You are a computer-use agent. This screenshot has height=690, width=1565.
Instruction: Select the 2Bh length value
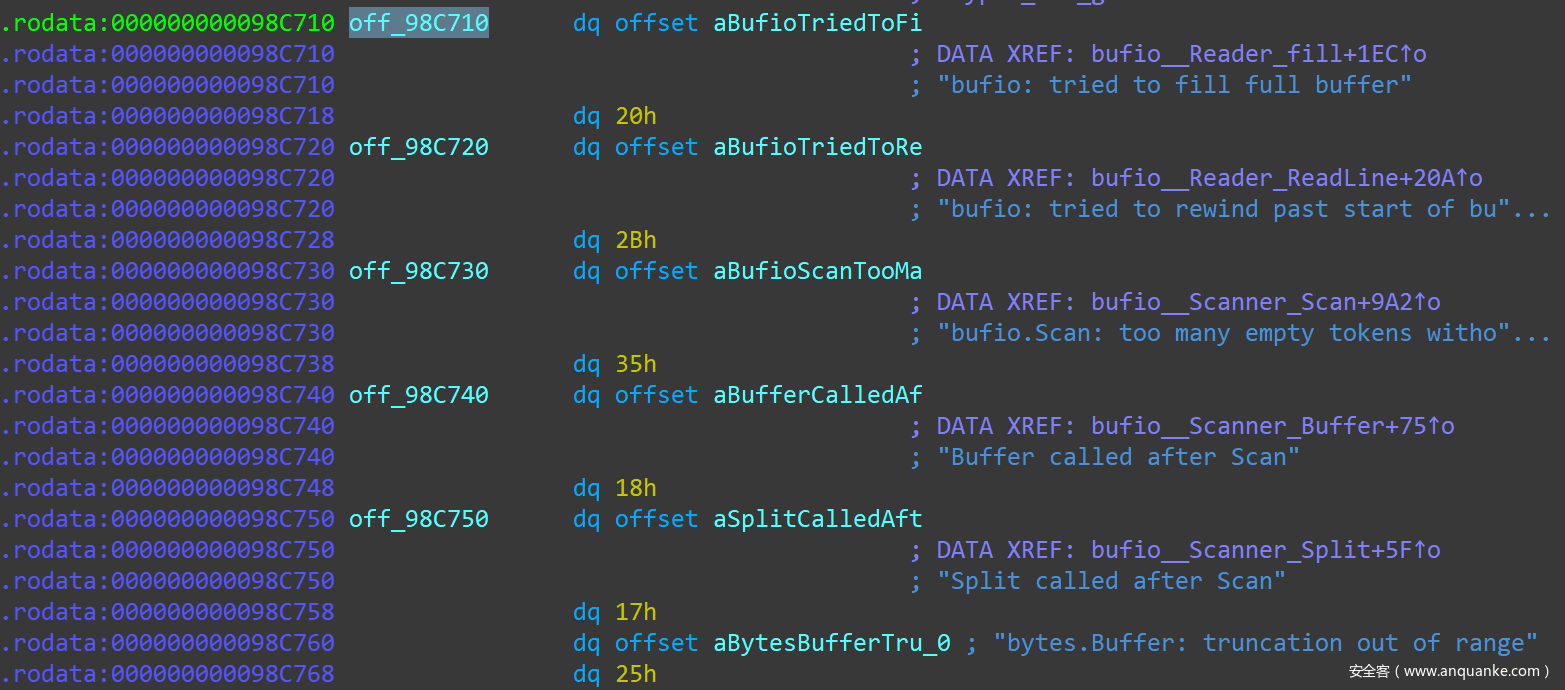pos(636,240)
